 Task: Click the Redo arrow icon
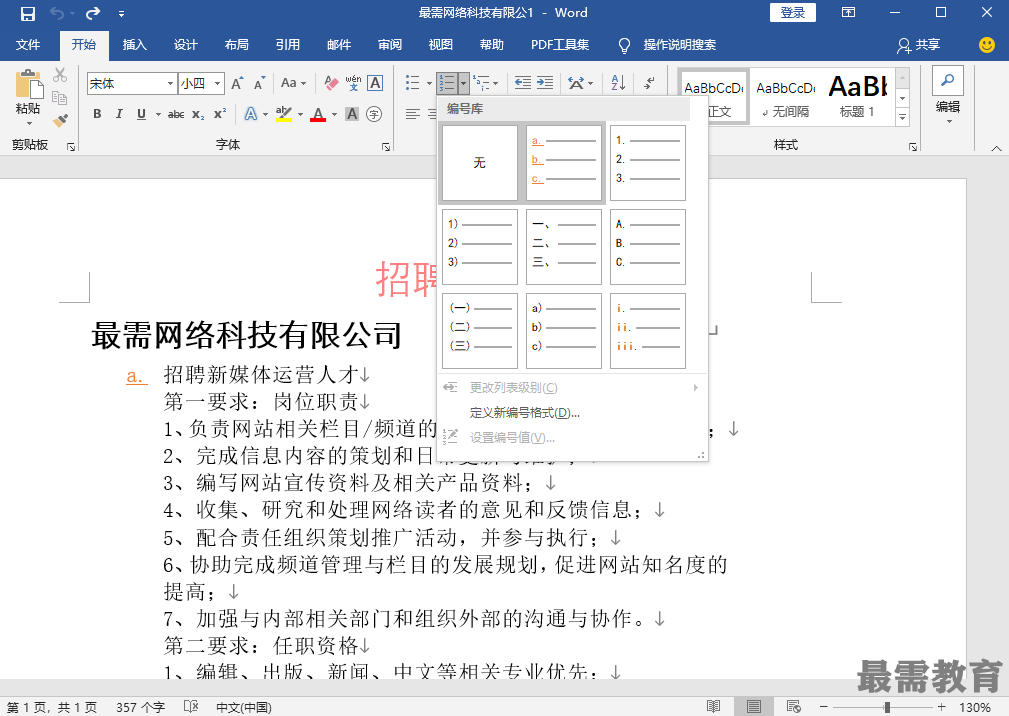click(x=93, y=13)
